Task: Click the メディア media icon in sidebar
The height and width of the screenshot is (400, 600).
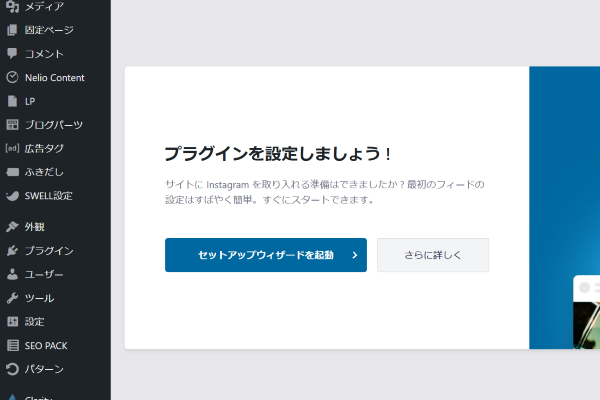Action: [x=12, y=7]
